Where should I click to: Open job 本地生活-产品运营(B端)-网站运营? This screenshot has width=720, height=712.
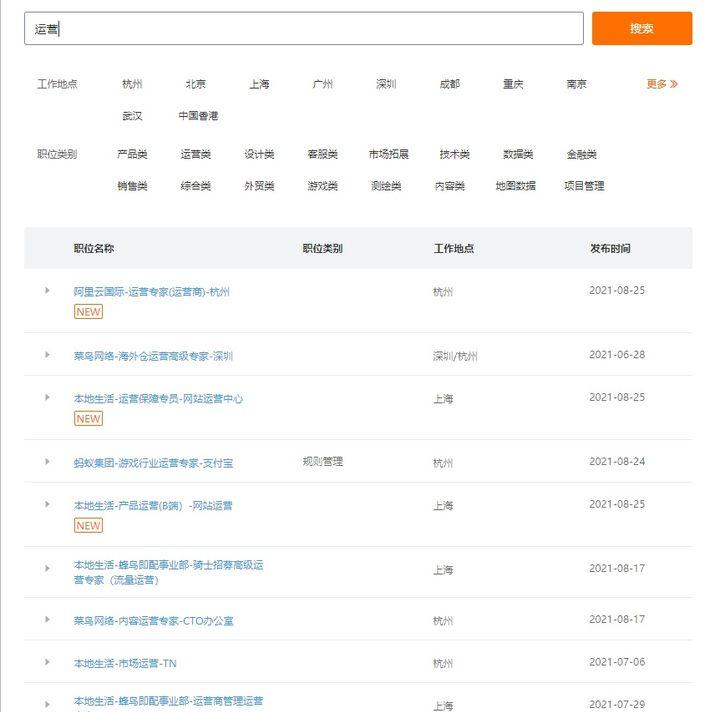[153, 506]
